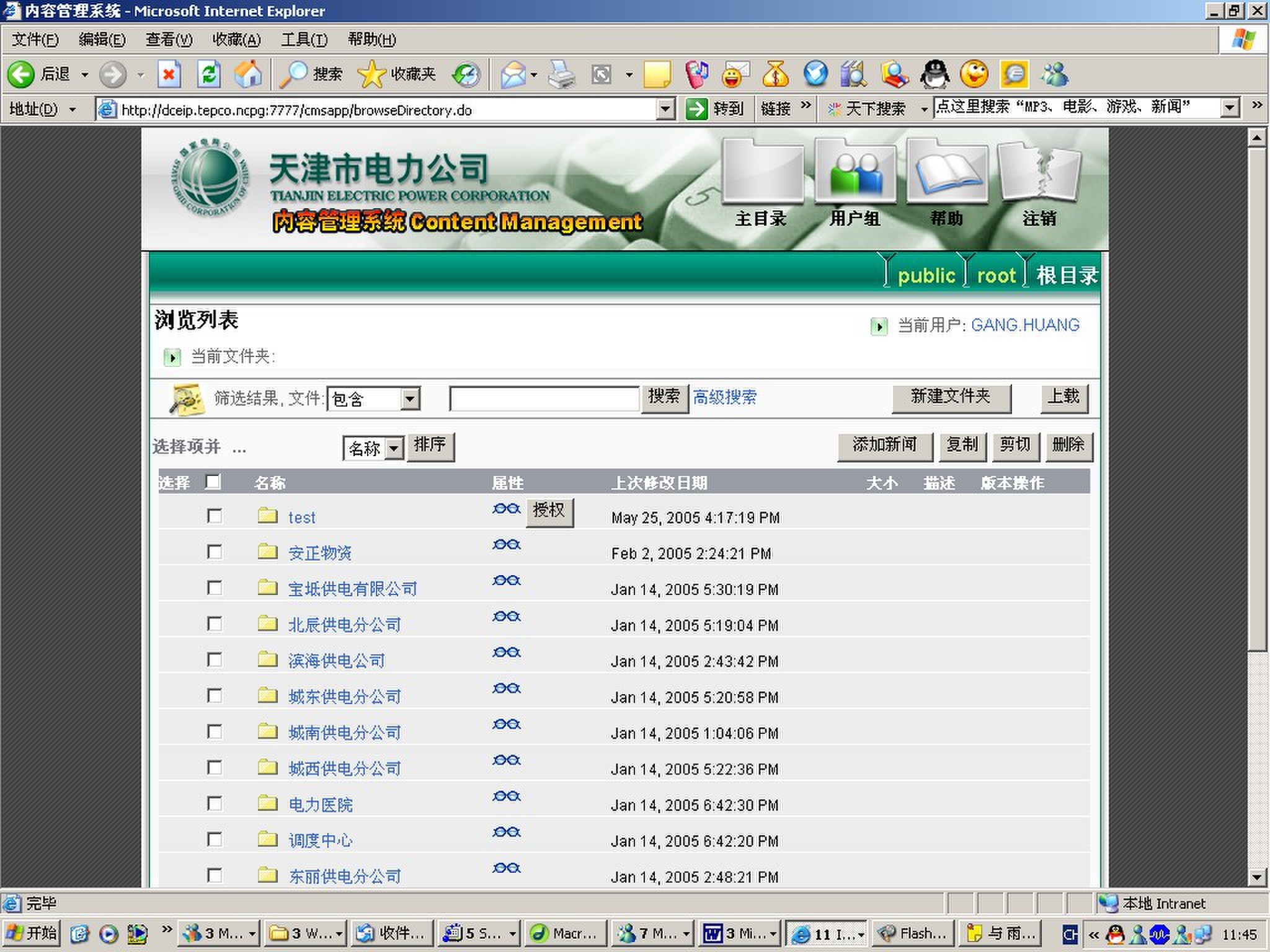Screen dimensions: 1270x952
Task: Click the glasses properties icon for test folder
Action: pyautogui.click(x=506, y=509)
